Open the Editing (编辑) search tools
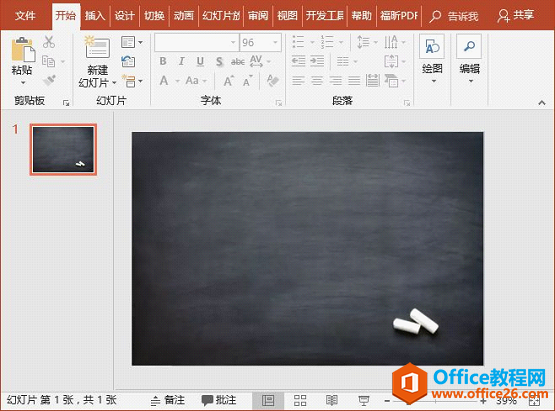 point(469,58)
